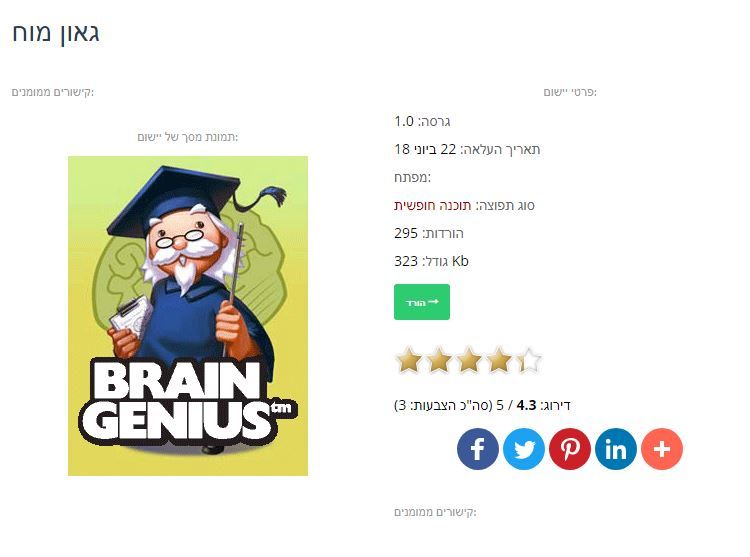This screenshot has height=557, width=750.
Task: Share the app on Facebook
Action: 477,448
